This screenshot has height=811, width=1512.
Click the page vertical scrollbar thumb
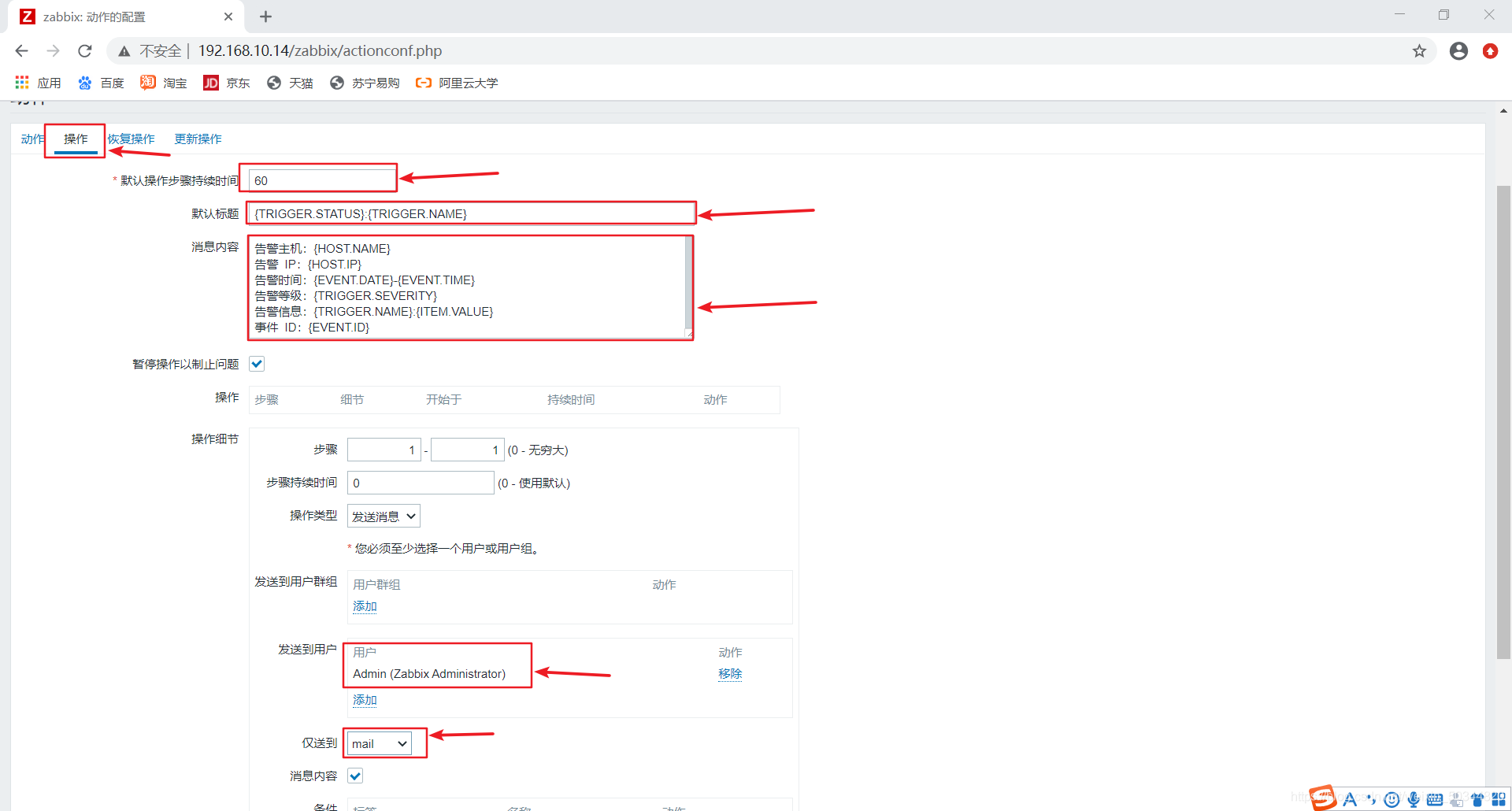pos(1503,421)
